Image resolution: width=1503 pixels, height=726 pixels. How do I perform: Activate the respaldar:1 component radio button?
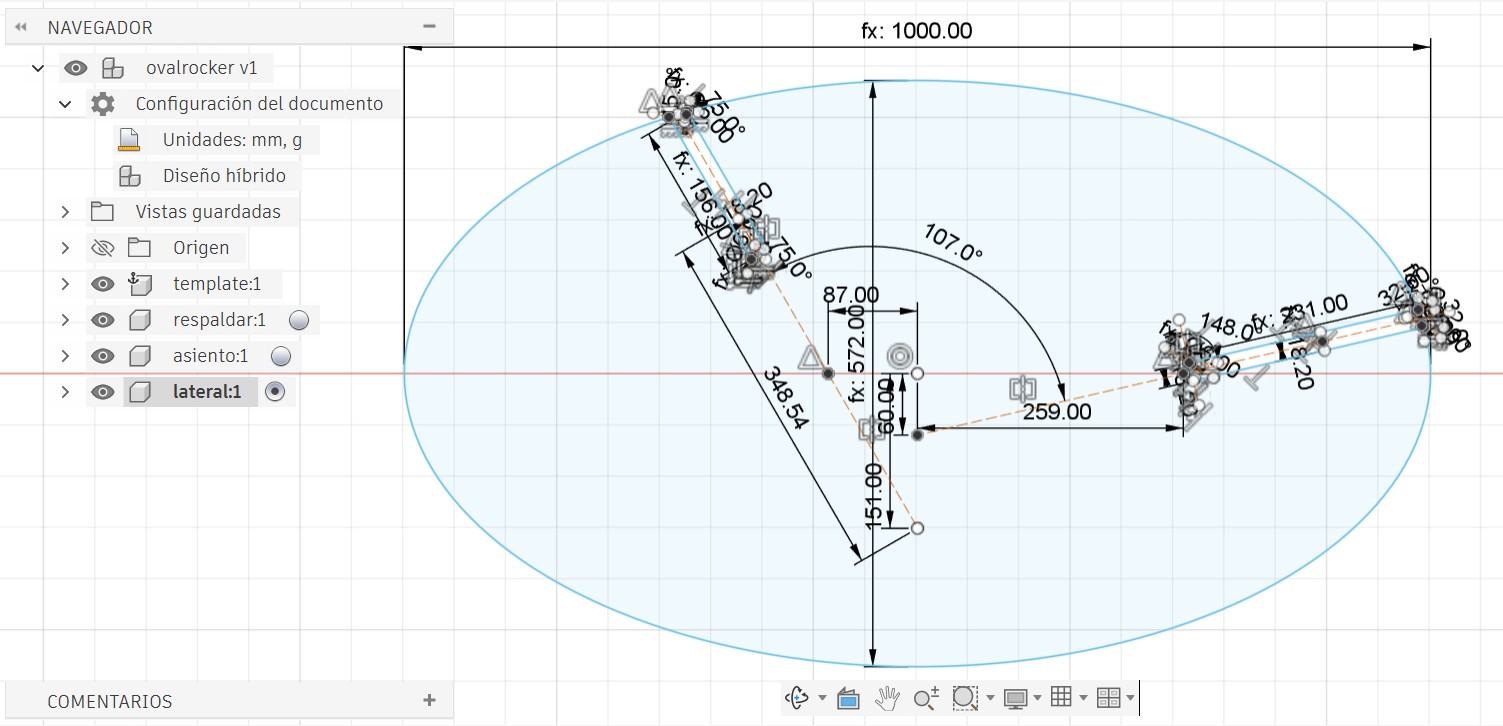pyautogui.click(x=299, y=320)
